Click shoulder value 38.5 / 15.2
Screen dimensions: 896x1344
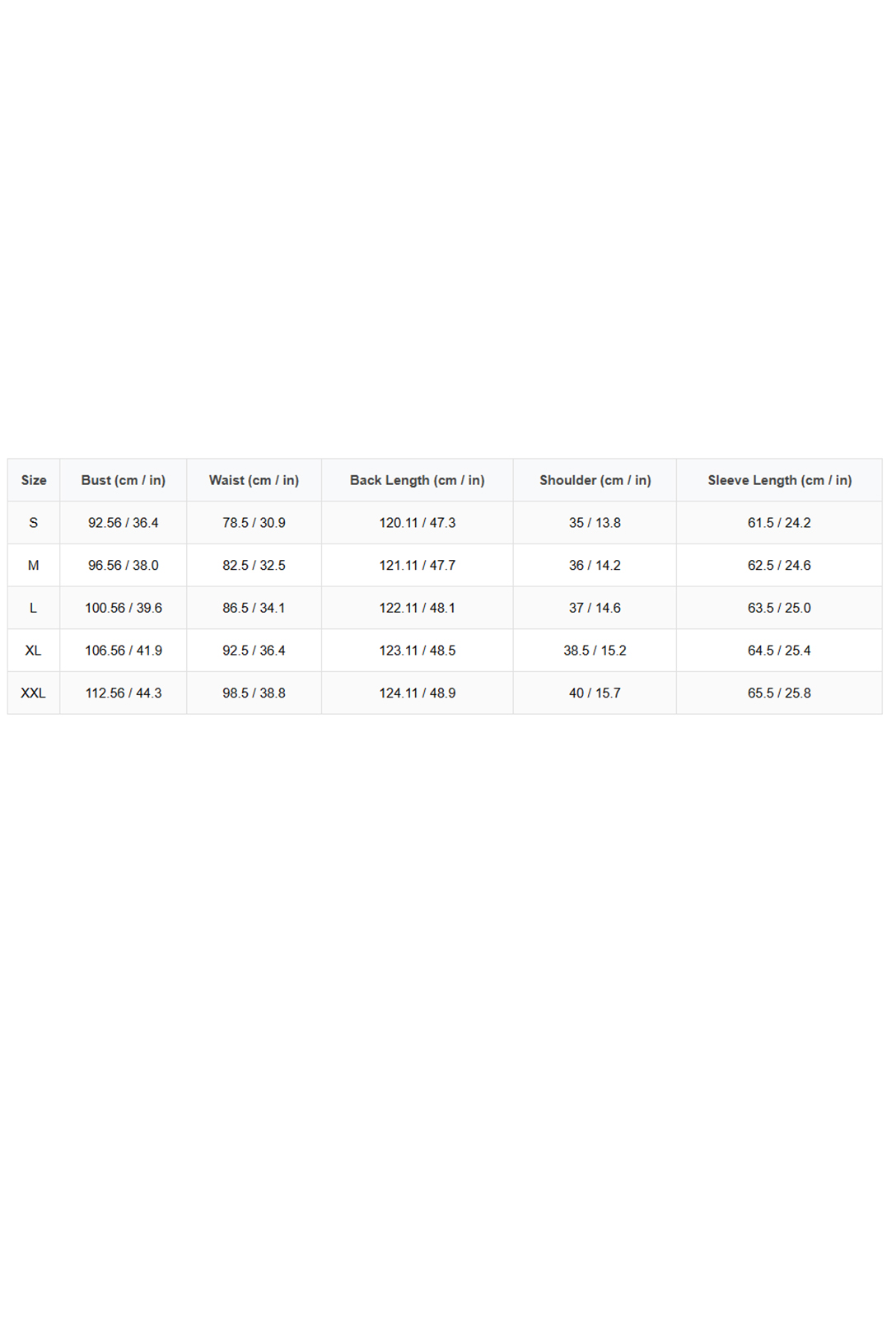pos(595,651)
